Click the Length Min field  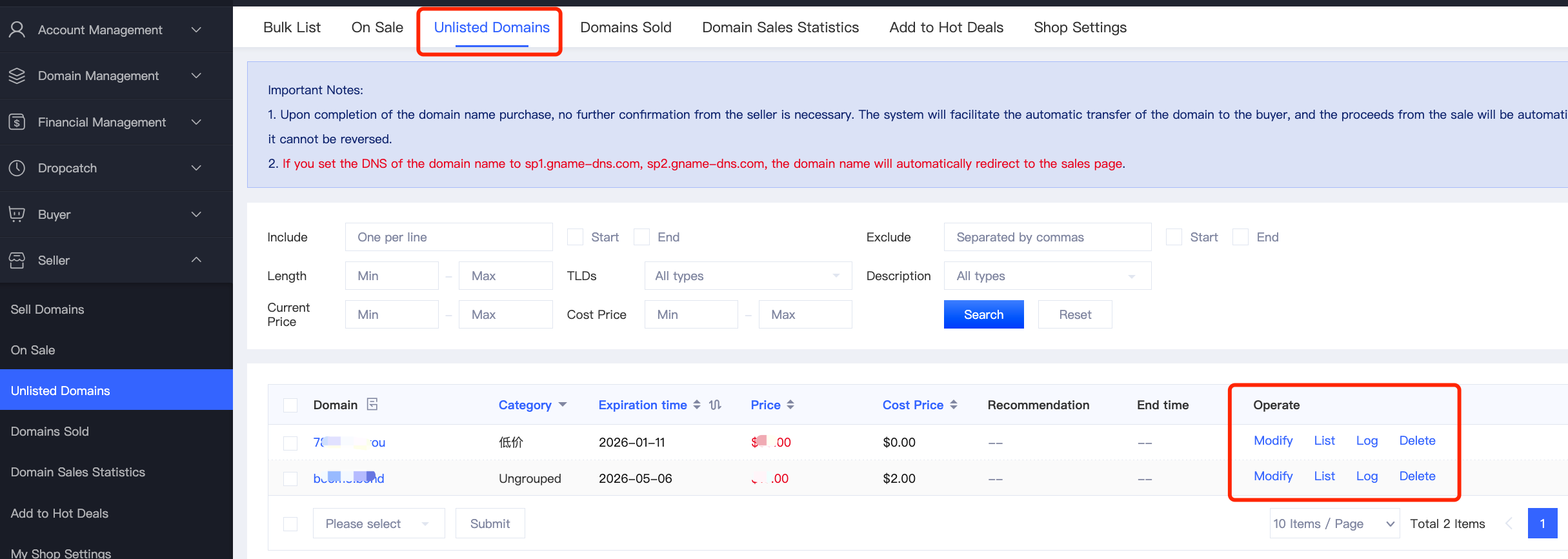pos(392,276)
